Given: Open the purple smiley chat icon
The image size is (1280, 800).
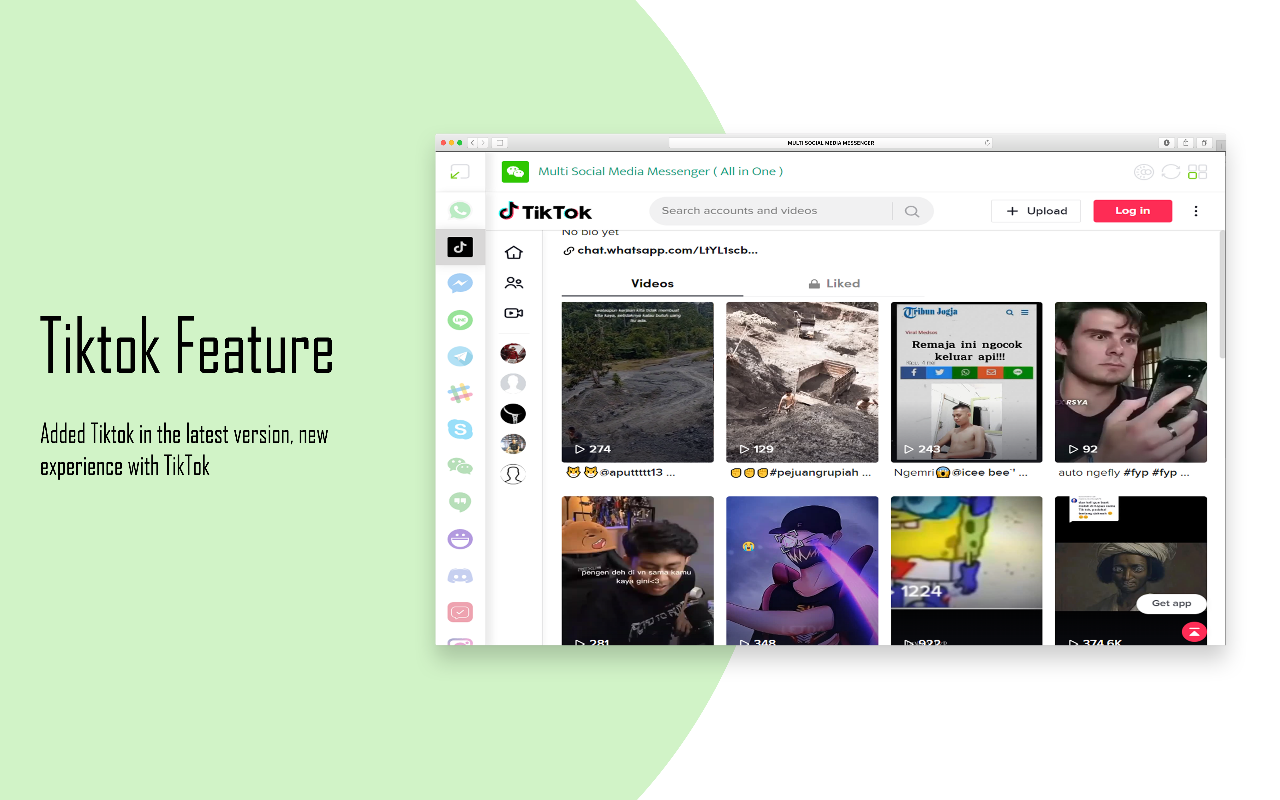Looking at the screenshot, I should [460, 539].
